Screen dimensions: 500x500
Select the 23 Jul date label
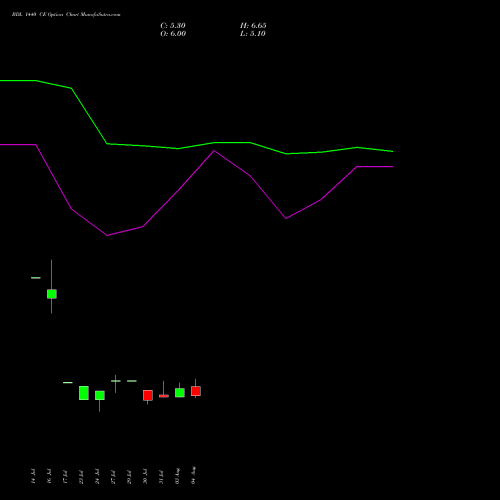click(x=81, y=477)
